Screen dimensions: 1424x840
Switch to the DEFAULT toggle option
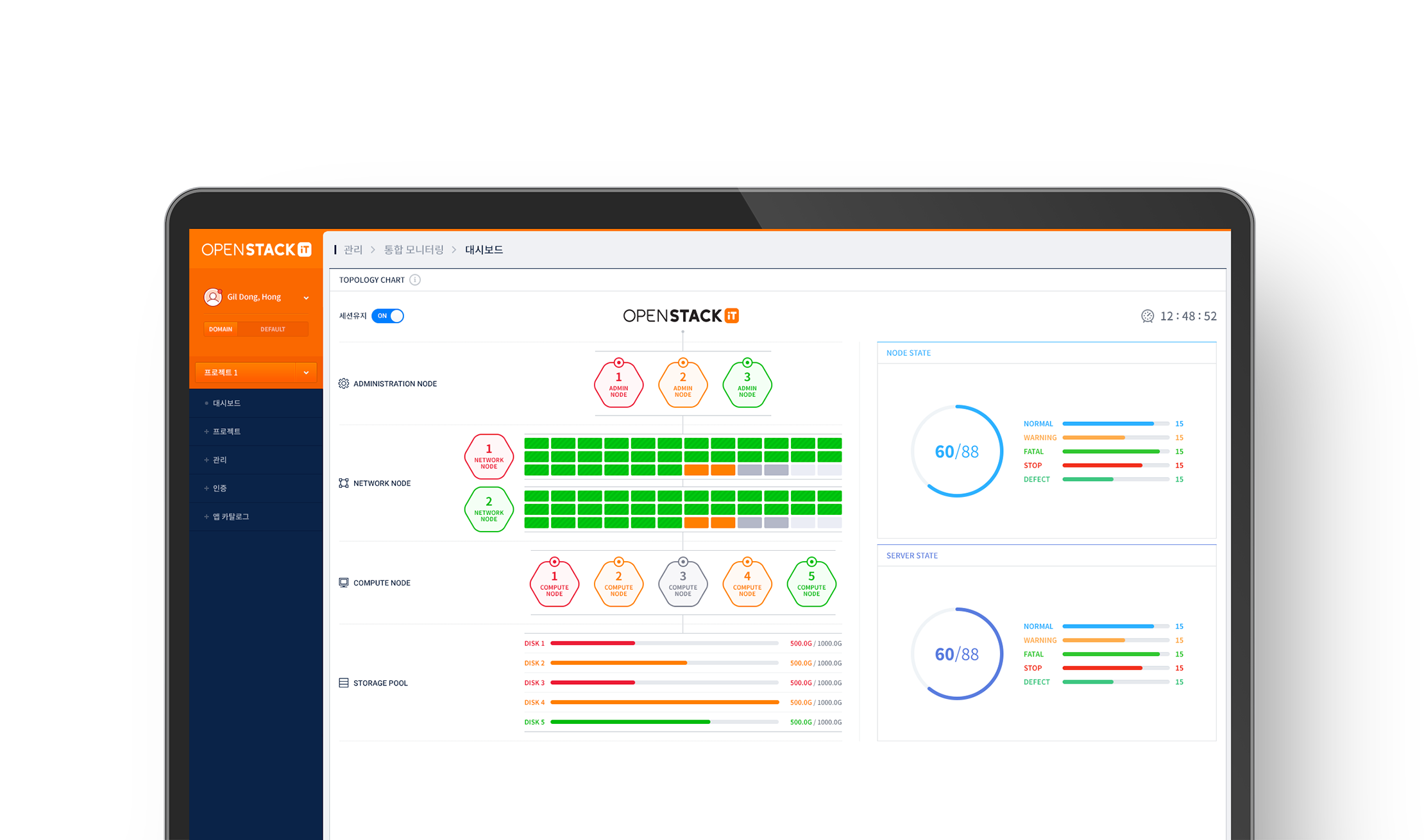(273, 329)
